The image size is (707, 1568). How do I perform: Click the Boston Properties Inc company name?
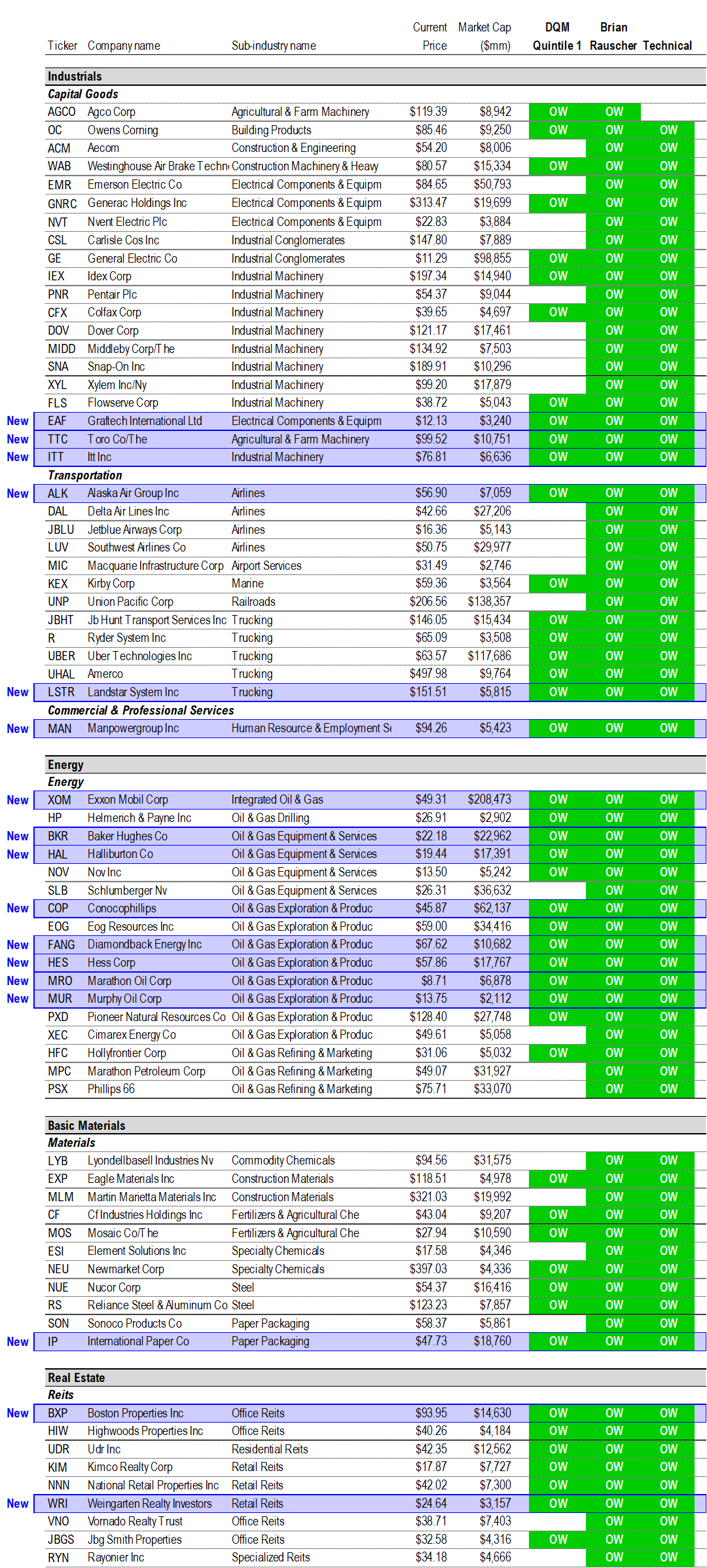tap(136, 1413)
